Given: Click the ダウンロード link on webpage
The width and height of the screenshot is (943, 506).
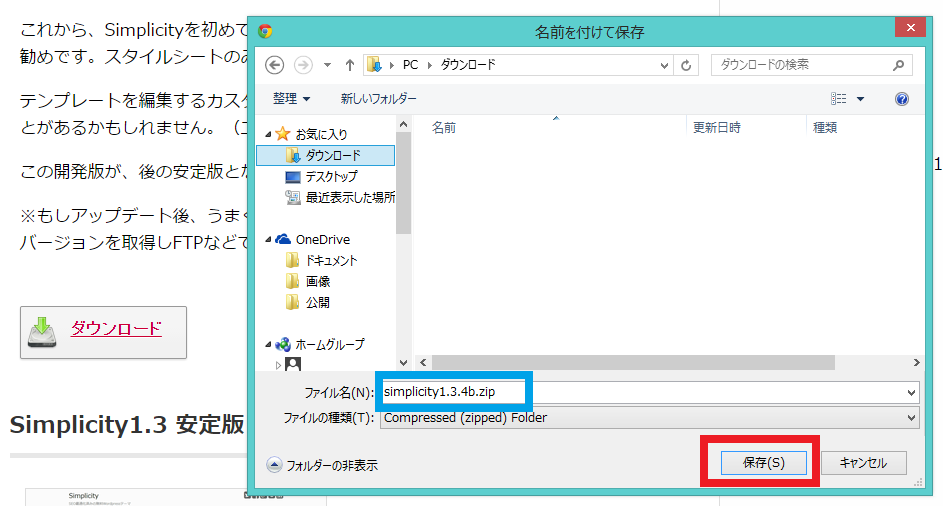Looking at the screenshot, I should [116, 329].
